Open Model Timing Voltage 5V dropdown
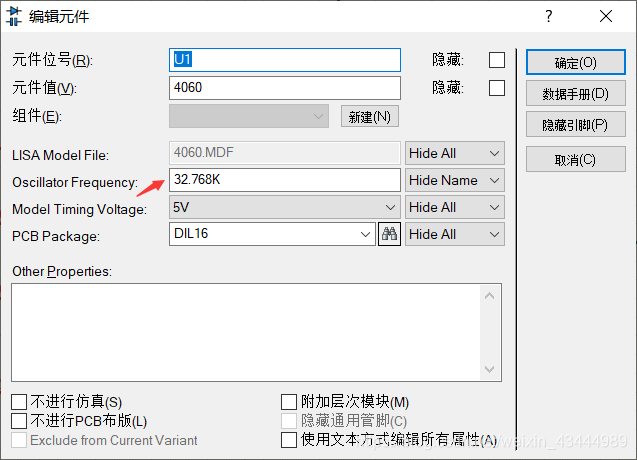The width and height of the screenshot is (637, 460). pyautogui.click(x=285, y=207)
